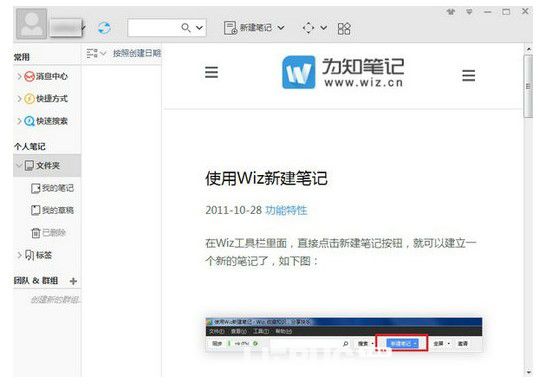Select 快速搜索 quick search item
540x384 pixels.
point(52,121)
